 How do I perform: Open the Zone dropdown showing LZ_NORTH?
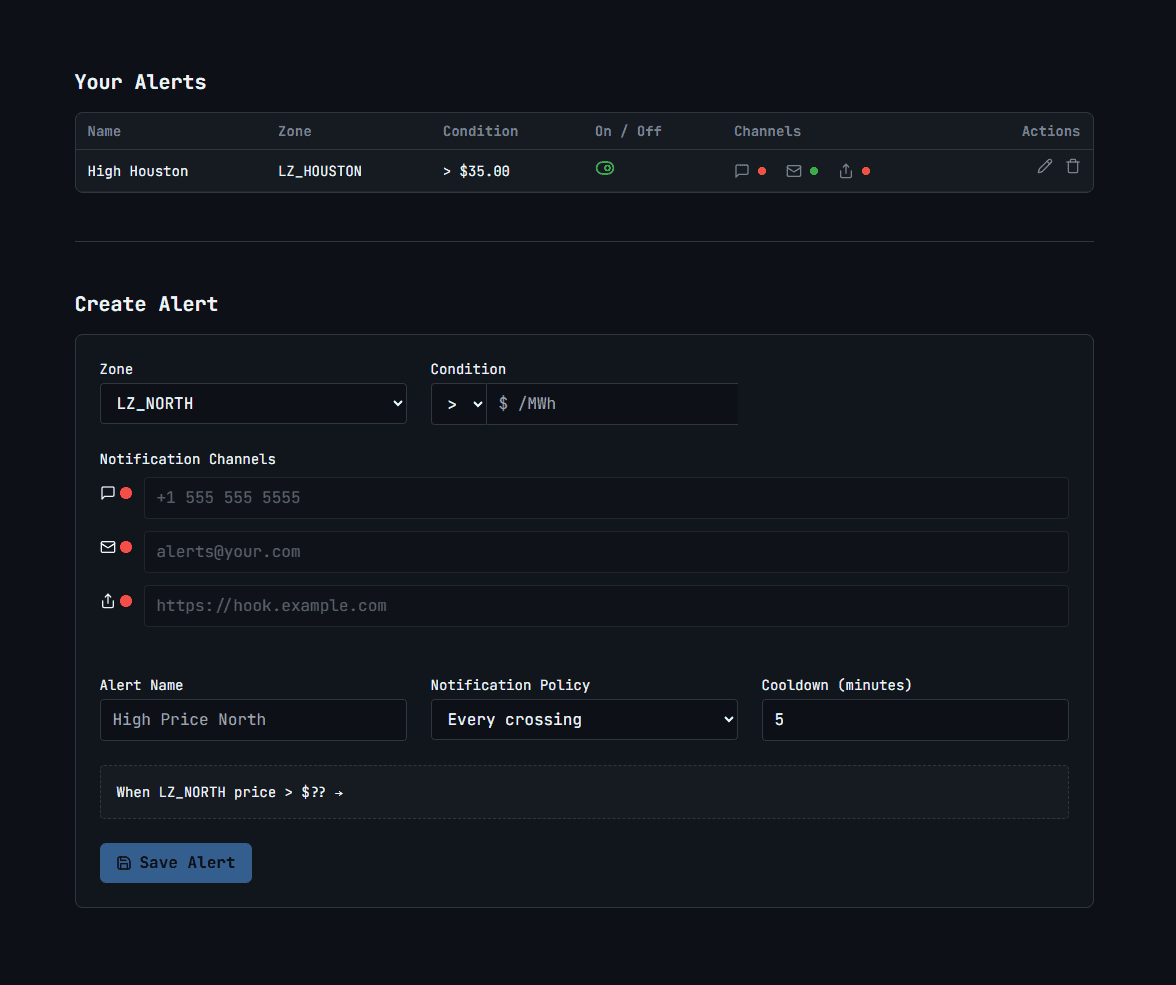(253, 403)
